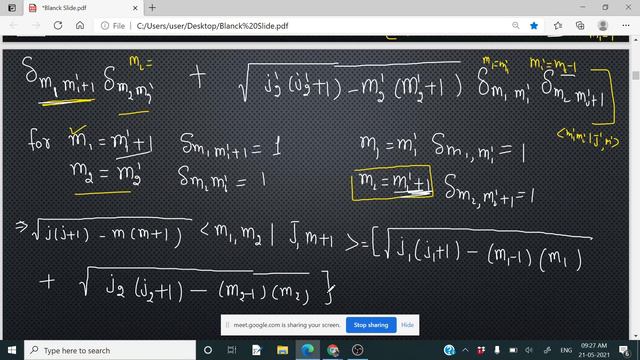Open the notes app on taskbar
This screenshot has width=640, height=360.
[257, 350]
